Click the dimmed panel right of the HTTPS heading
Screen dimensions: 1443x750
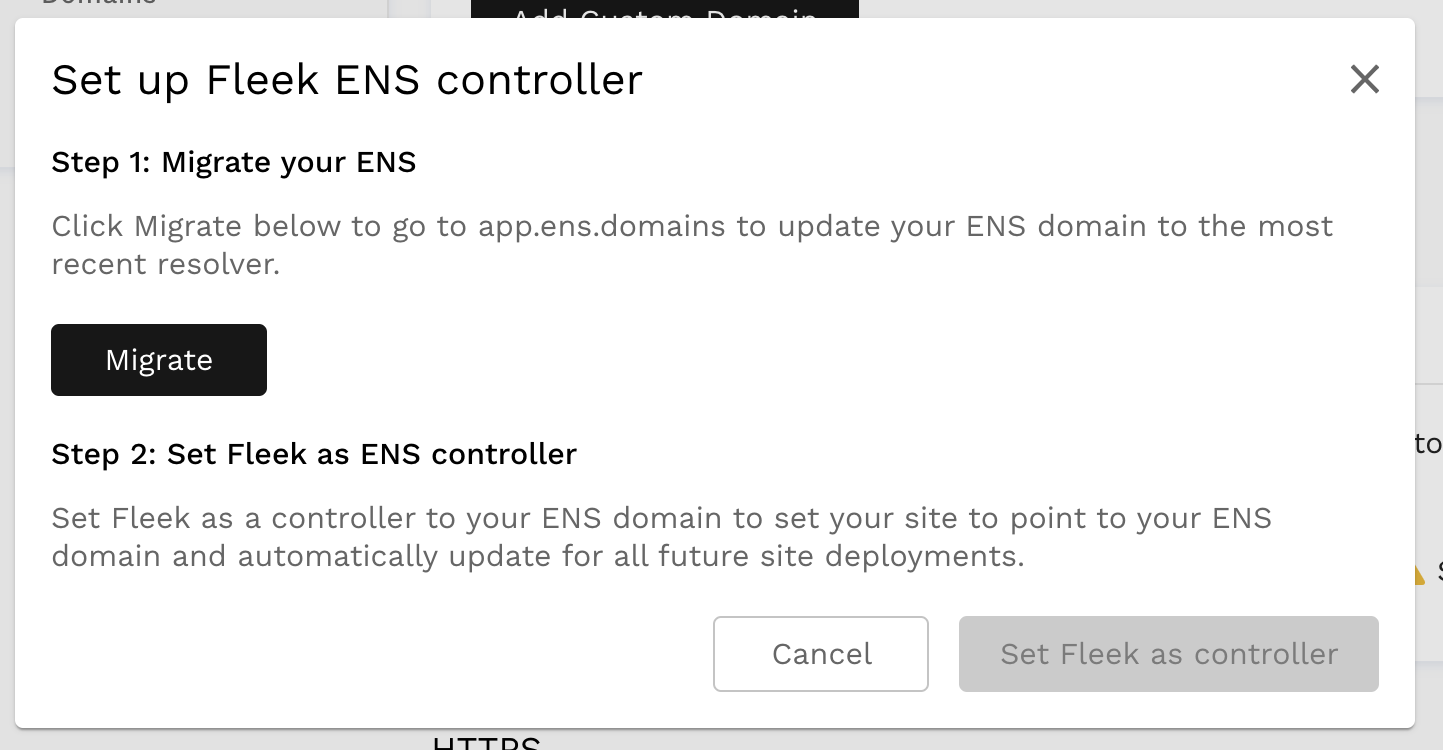coord(900,740)
